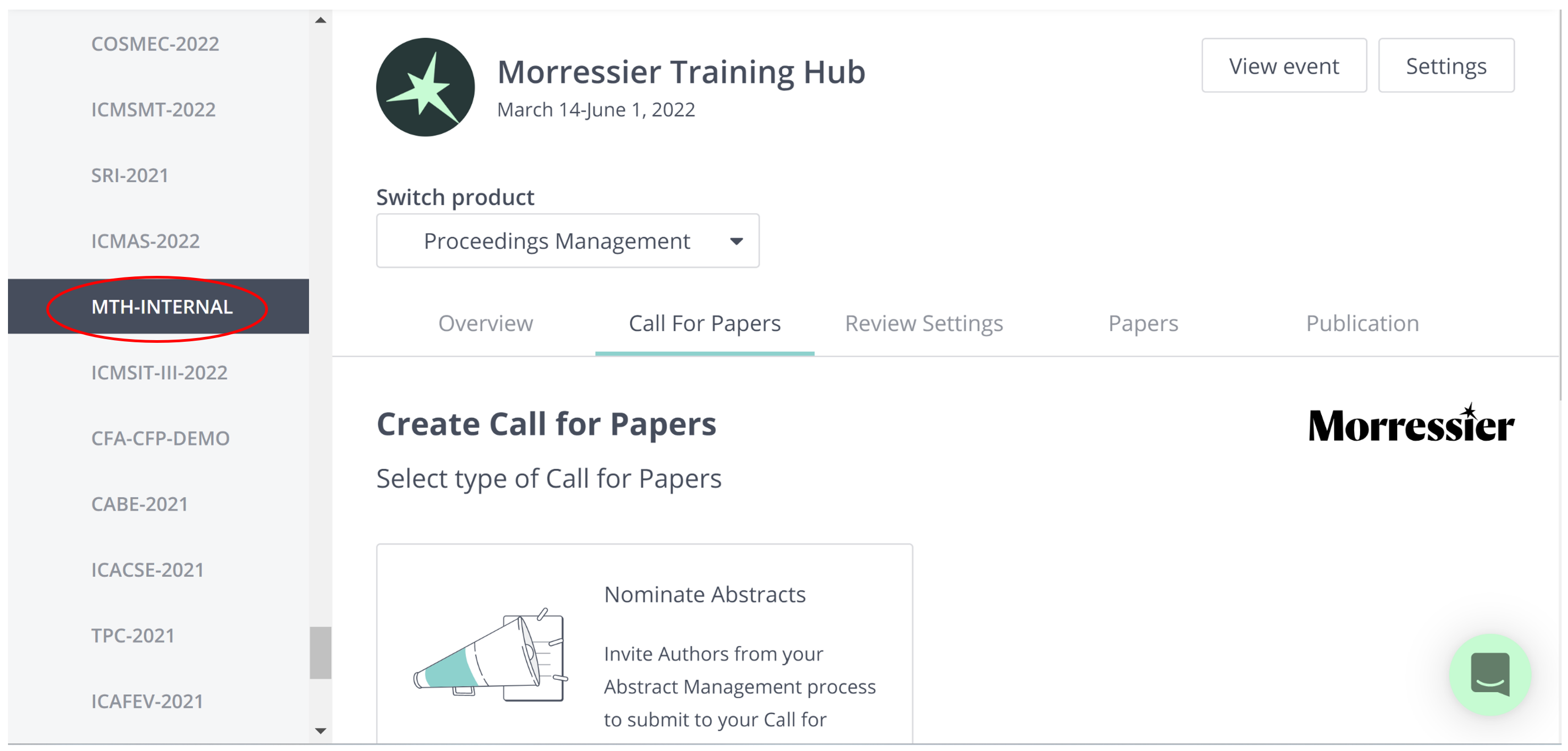Screen dimensions: 1568x751
Task: Go to the Papers tab
Action: (1143, 323)
